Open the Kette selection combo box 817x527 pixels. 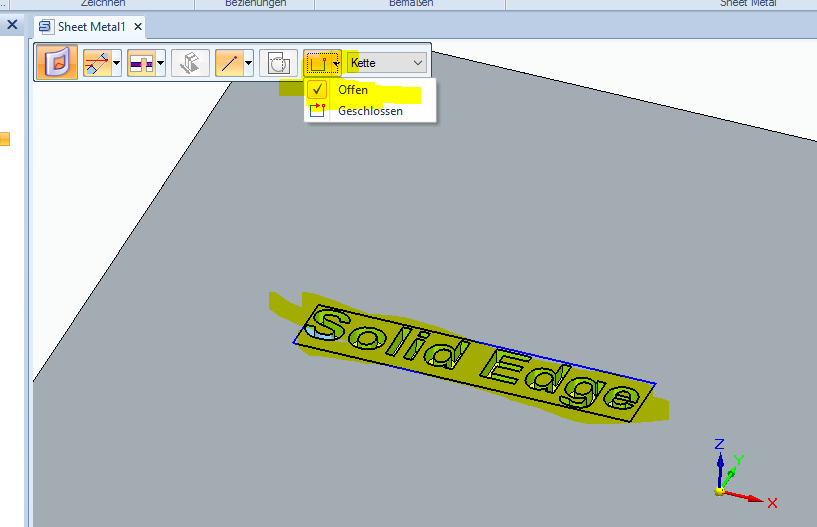point(387,63)
